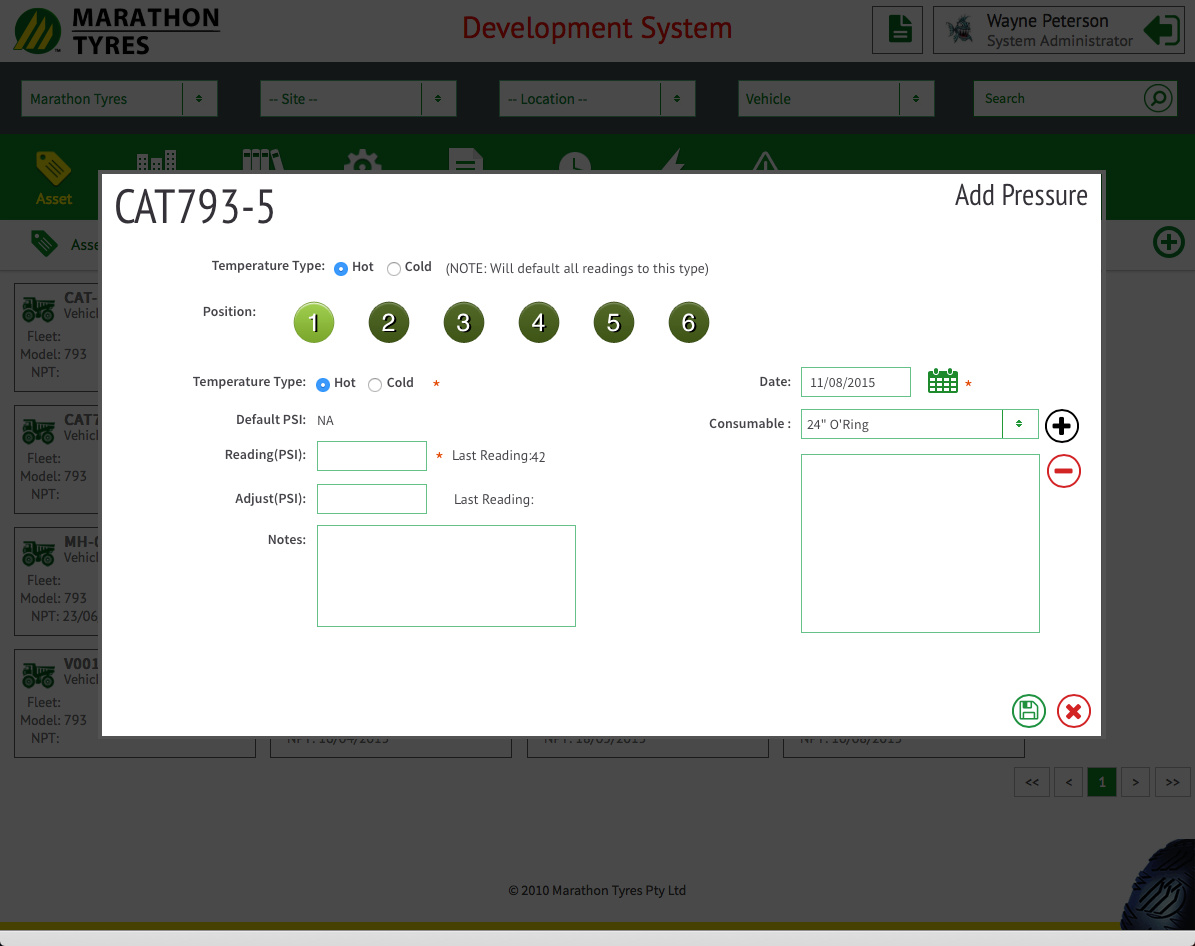1195x946 pixels.
Task: Open the document icon in header
Action: [x=897, y=30]
